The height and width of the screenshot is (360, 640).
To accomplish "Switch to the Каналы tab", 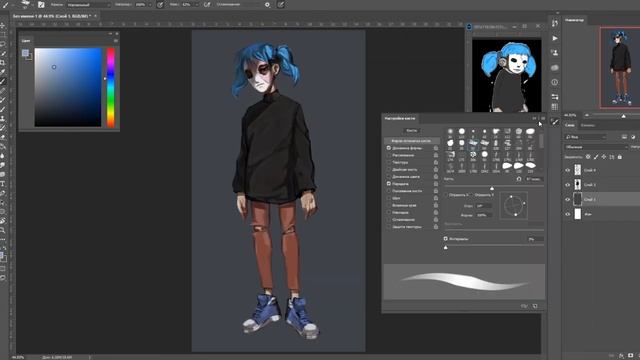I will tap(588, 125).
